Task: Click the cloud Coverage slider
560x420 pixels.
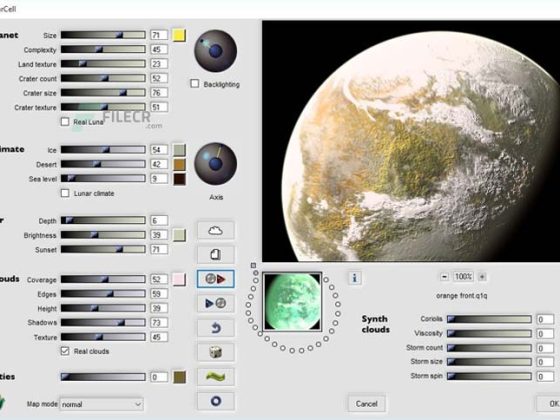Action: tap(103, 279)
